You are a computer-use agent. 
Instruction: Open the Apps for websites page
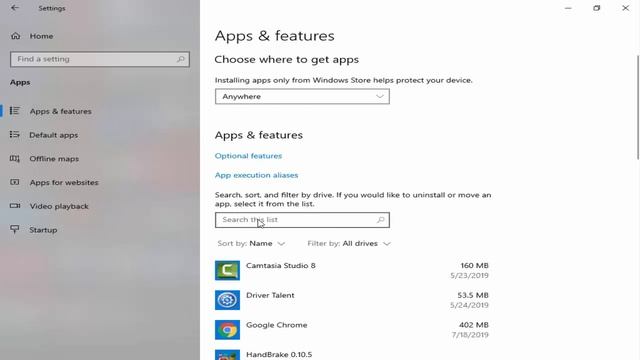[x=64, y=182]
